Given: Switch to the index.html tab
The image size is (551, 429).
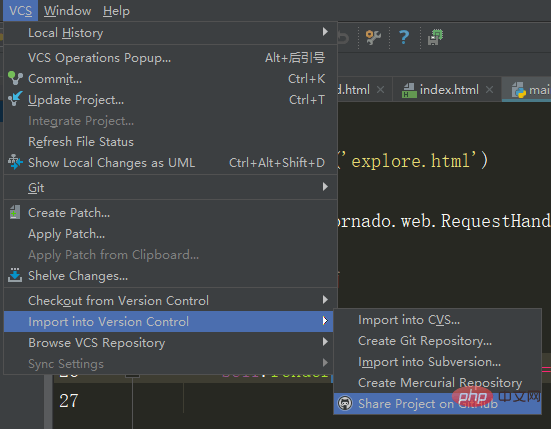Looking at the screenshot, I should pos(449,90).
